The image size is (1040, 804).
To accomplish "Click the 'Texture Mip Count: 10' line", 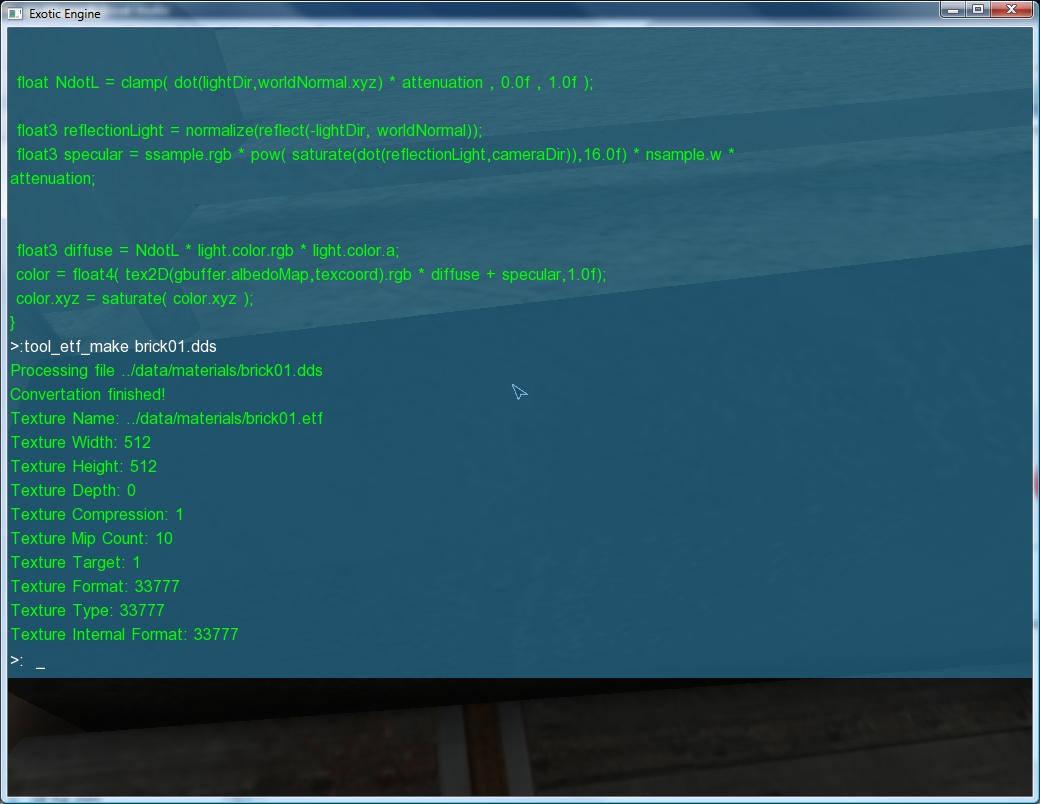I will pyautogui.click(x=91, y=538).
